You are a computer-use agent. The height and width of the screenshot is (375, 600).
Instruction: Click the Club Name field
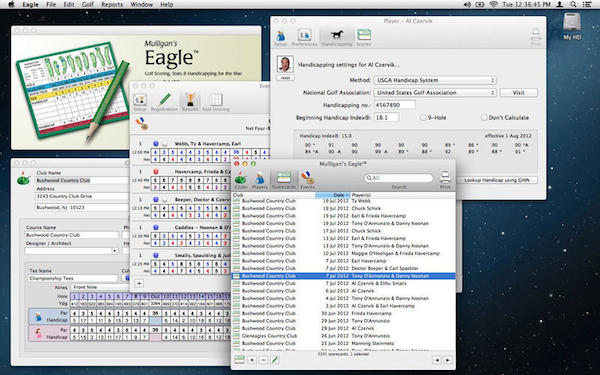pyautogui.click(x=82, y=180)
